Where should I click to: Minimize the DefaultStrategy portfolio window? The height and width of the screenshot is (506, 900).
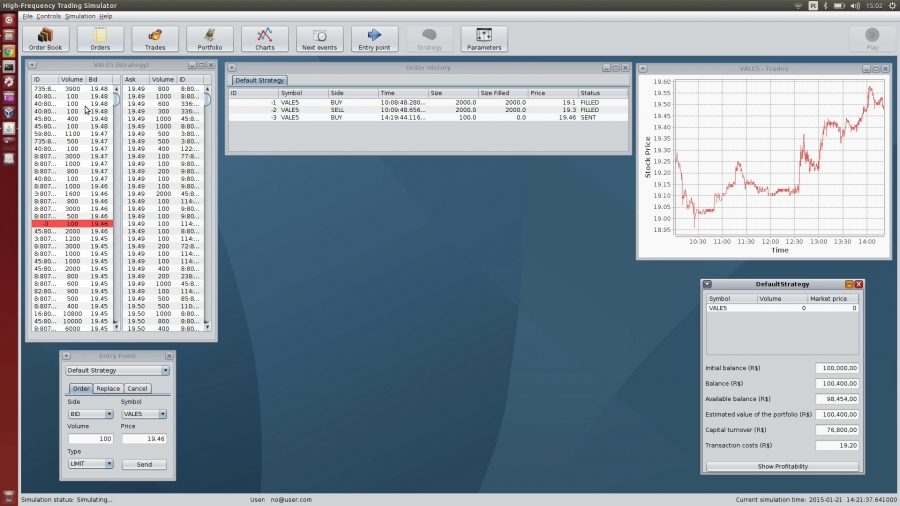point(849,284)
